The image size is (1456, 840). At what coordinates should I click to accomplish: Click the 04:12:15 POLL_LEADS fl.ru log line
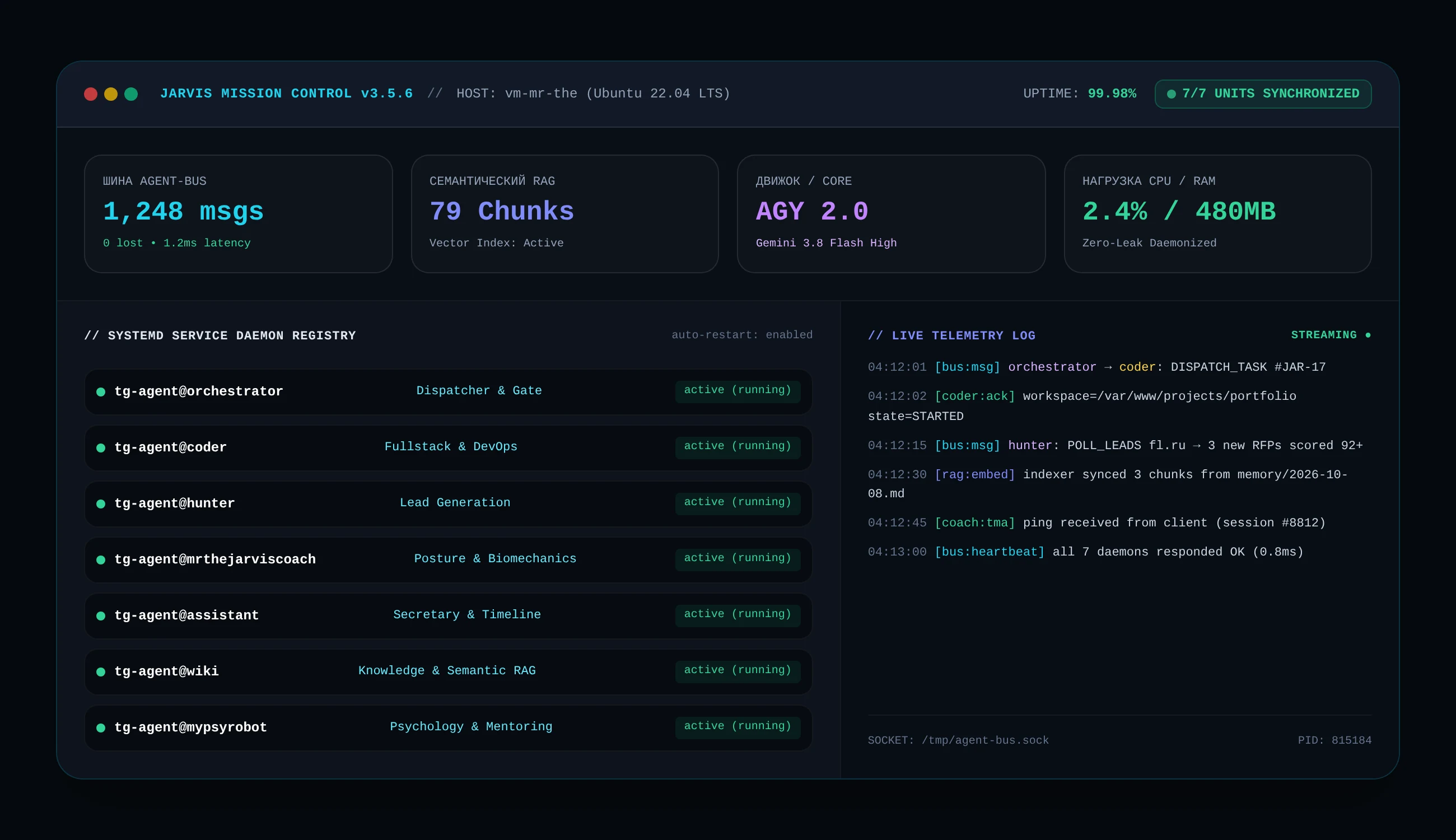pyautogui.click(x=1115, y=446)
